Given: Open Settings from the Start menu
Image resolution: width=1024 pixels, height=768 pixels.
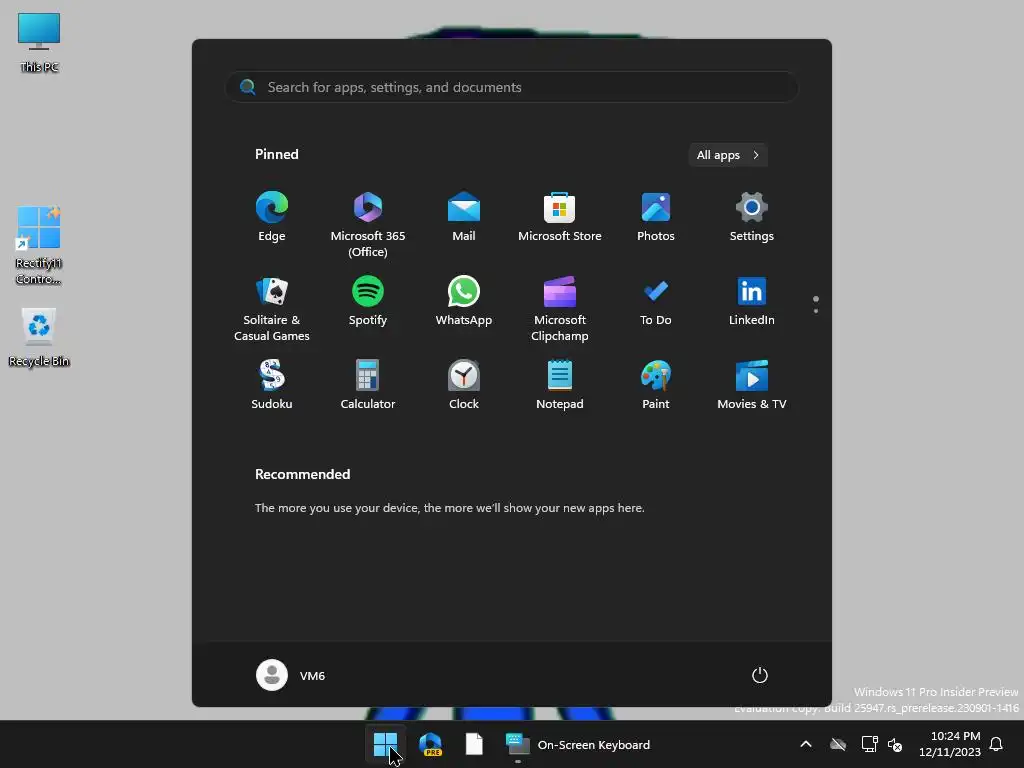Looking at the screenshot, I should 752,217.
